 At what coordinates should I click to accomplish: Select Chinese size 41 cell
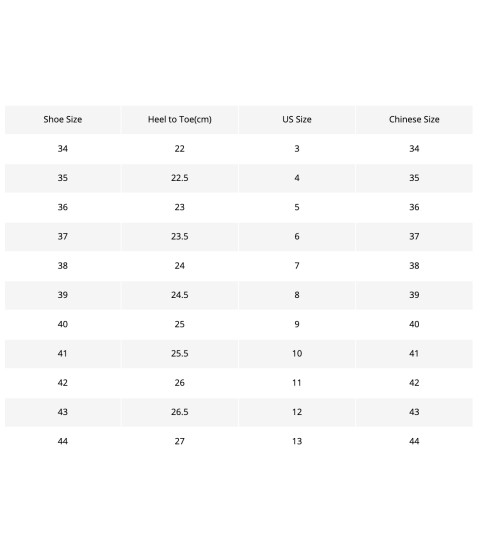pos(414,354)
